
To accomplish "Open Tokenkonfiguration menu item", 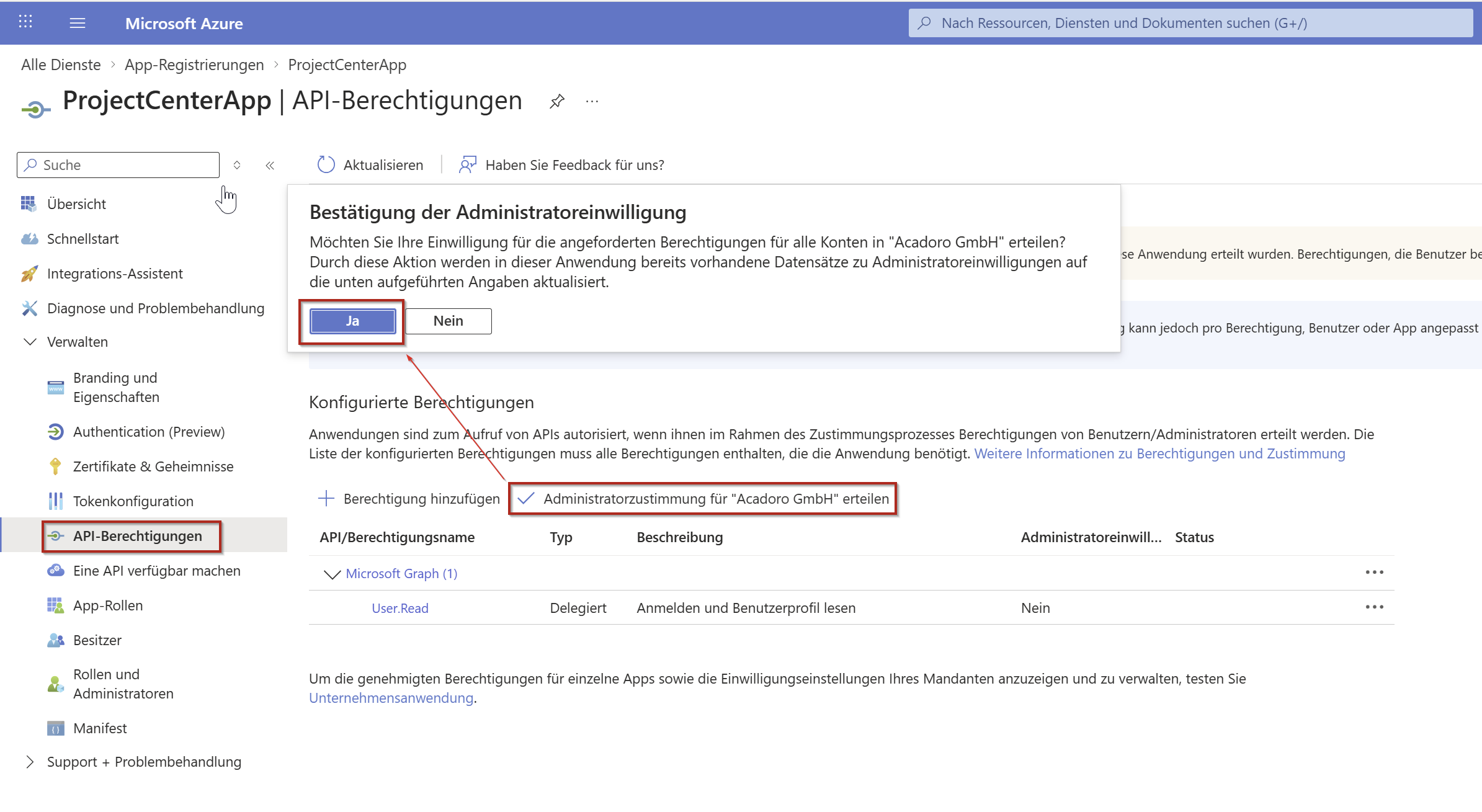I will [x=133, y=501].
